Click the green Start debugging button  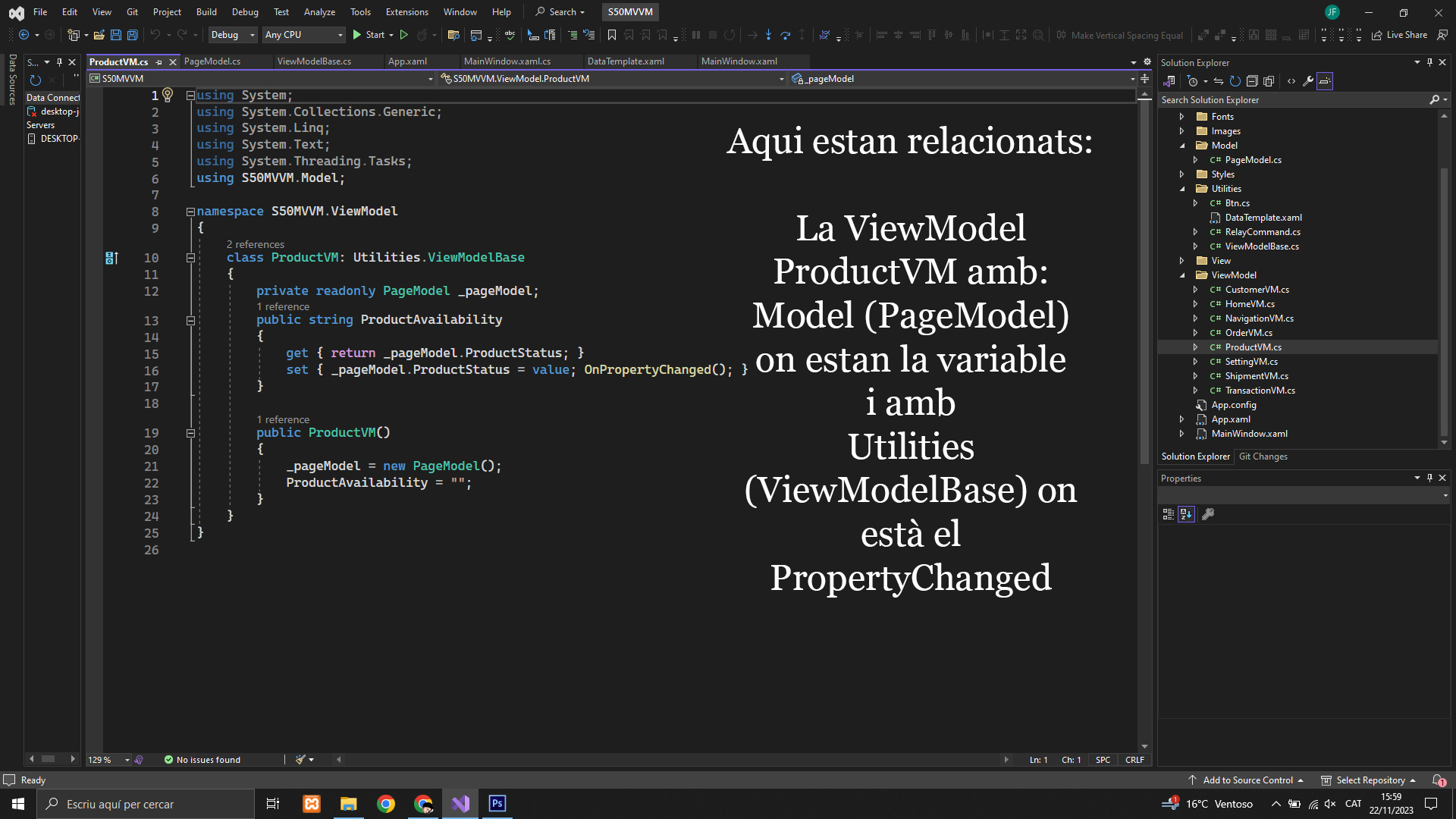click(357, 35)
